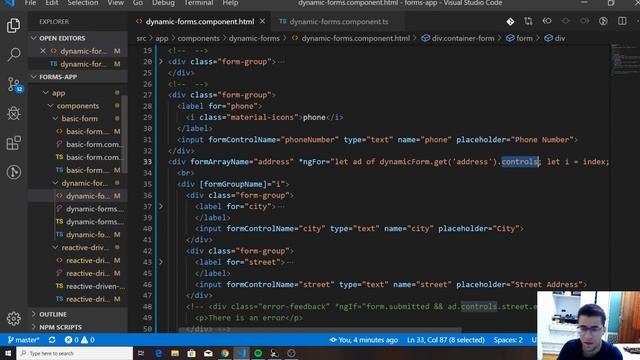Click the minimap code overview
The width and height of the screenshot is (640, 360).
tap(625, 60)
